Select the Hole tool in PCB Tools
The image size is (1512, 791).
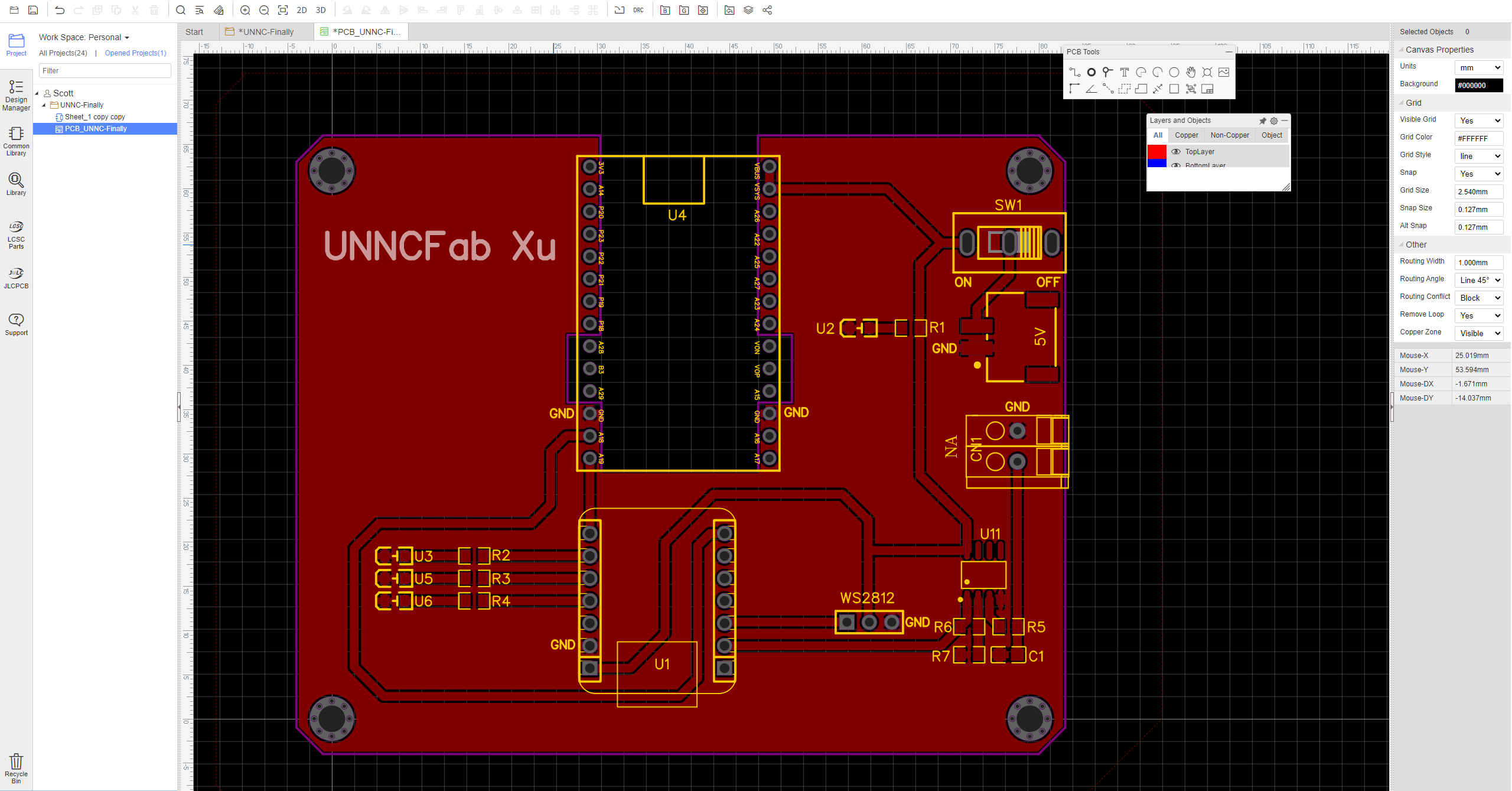coord(1207,72)
